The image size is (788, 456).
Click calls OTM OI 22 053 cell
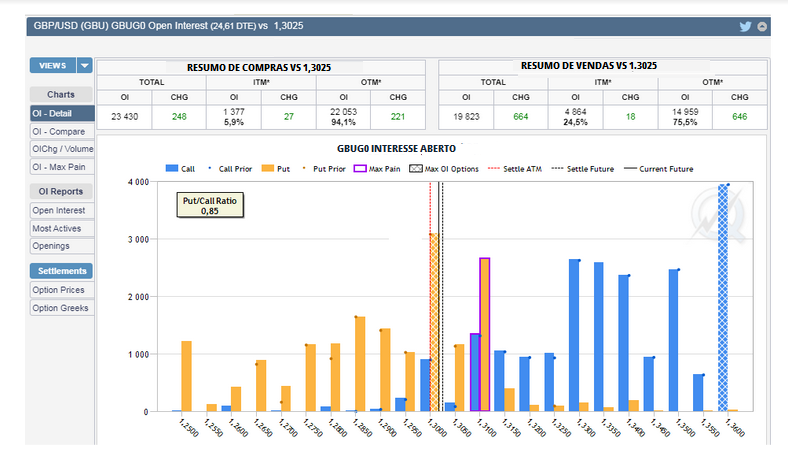[x=343, y=117]
